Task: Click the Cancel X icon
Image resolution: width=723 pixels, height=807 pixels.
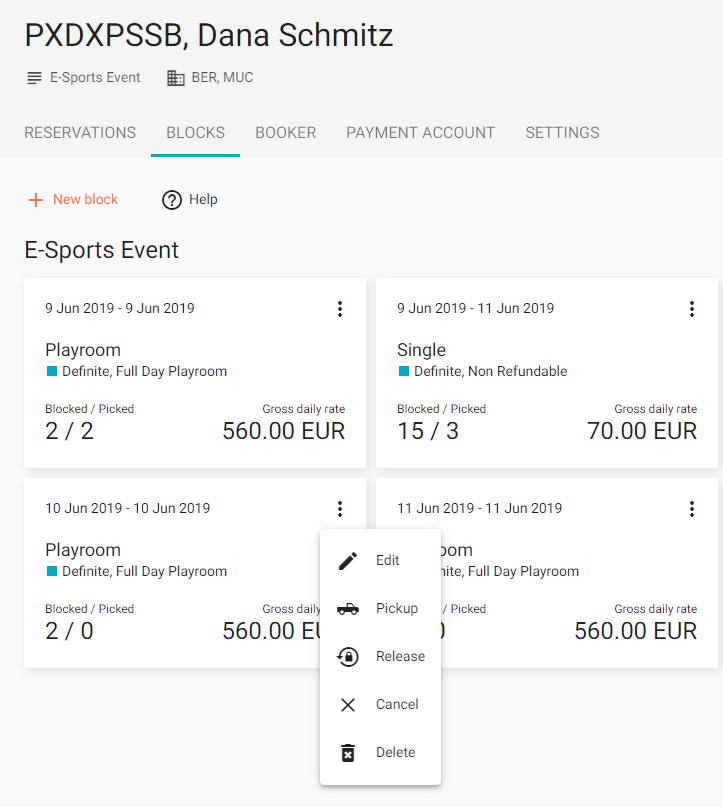Action: pos(348,705)
